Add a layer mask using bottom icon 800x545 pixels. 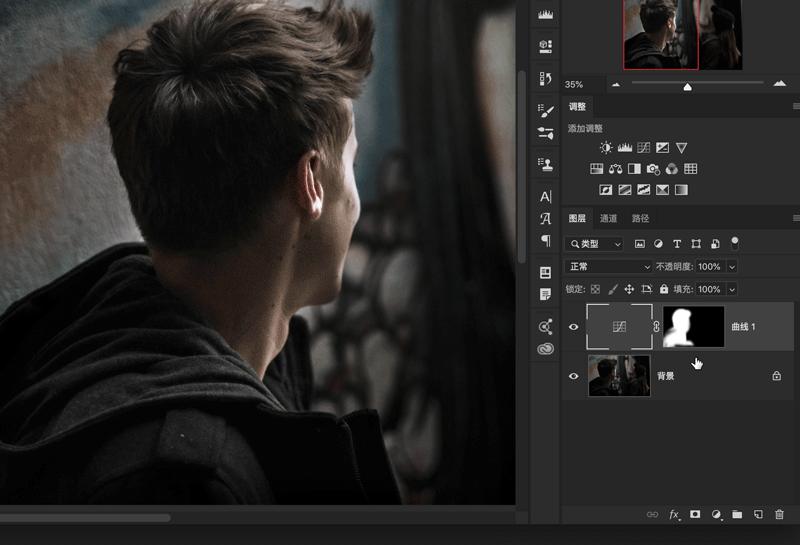point(695,514)
